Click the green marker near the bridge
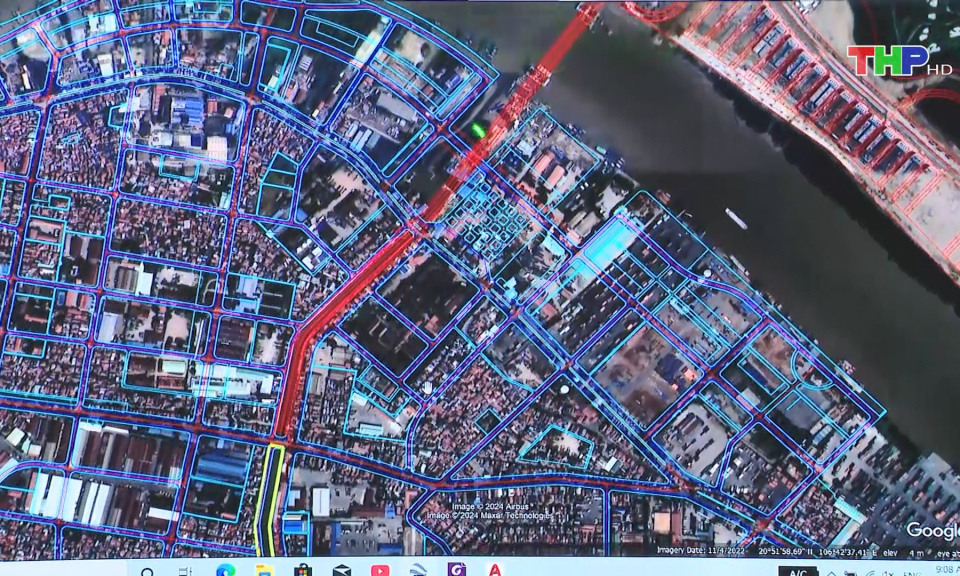The height and width of the screenshot is (576, 960). point(479,130)
